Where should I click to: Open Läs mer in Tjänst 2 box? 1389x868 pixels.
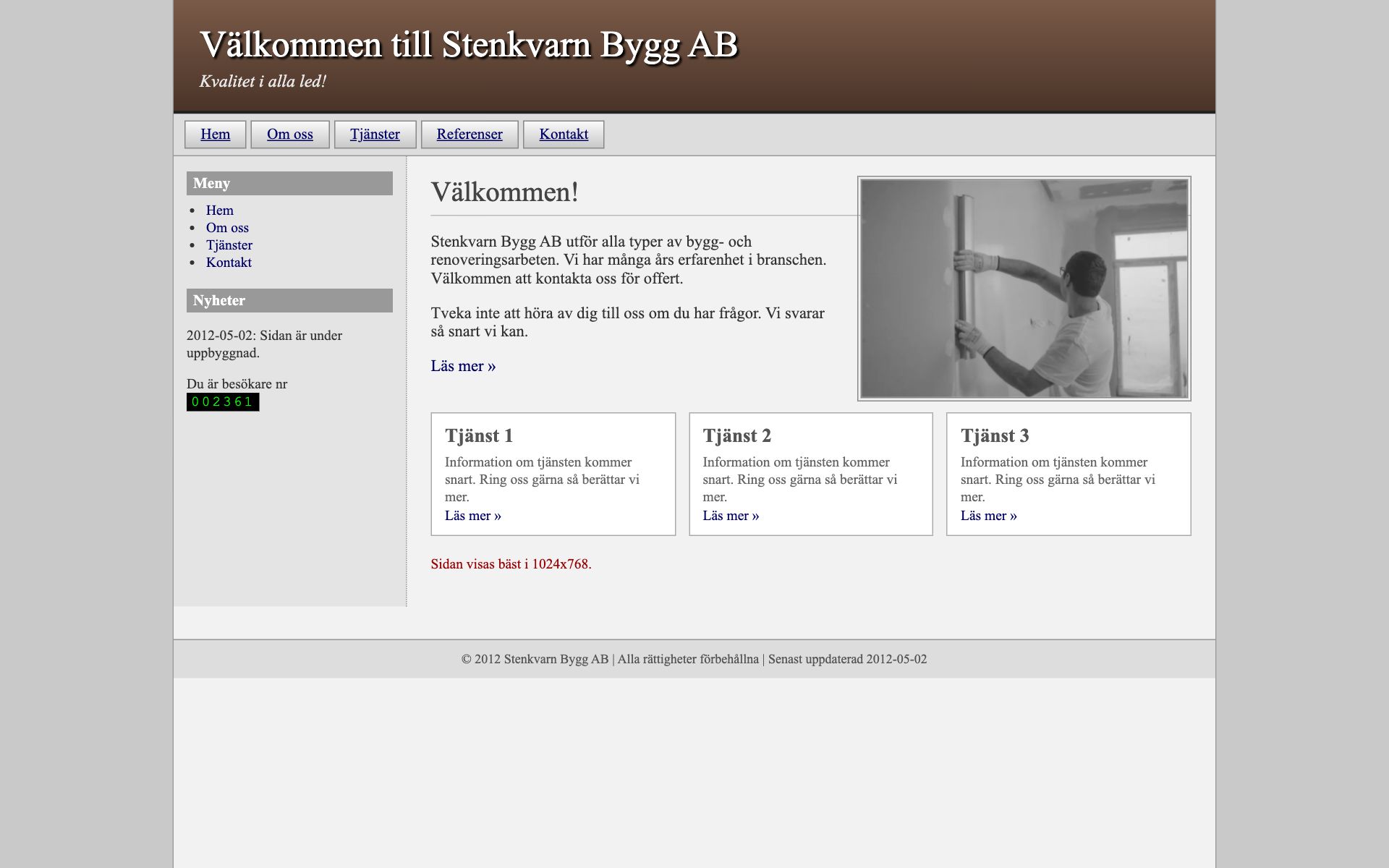click(x=731, y=516)
